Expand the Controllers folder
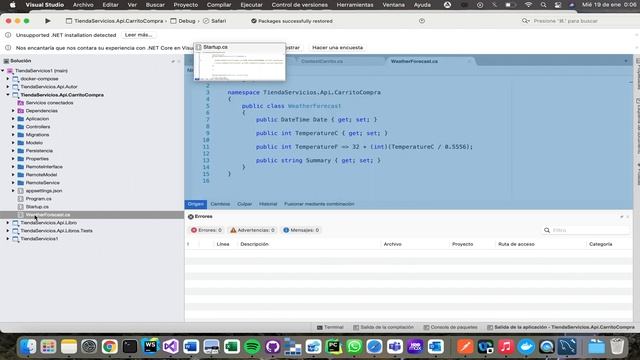Screen dimensions: 640x360 13,127
